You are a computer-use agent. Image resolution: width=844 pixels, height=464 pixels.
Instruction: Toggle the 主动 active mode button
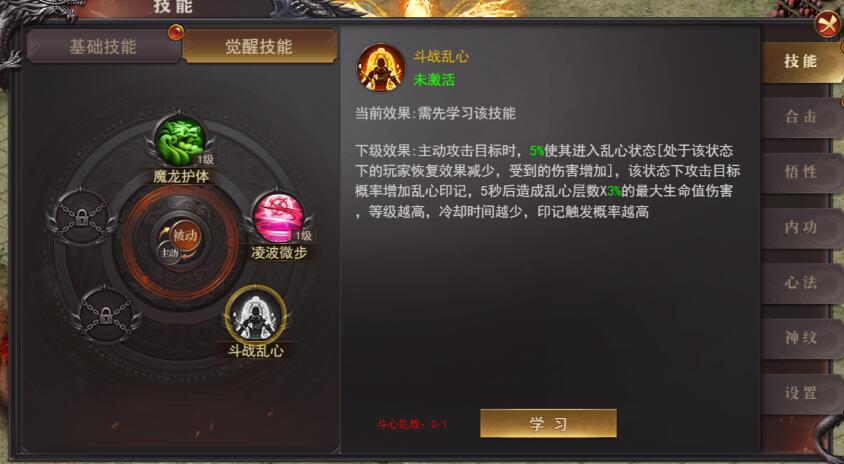[x=169, y=254]
